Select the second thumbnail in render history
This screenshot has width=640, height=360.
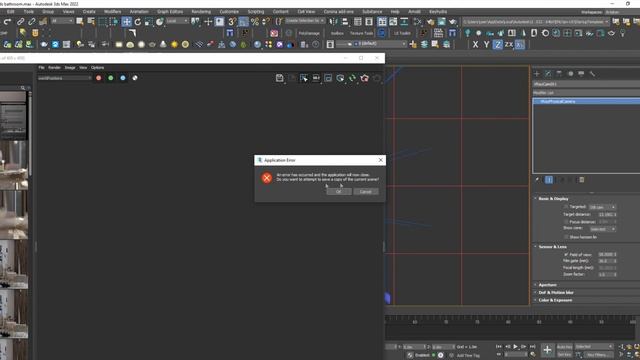tap(13, 165)
